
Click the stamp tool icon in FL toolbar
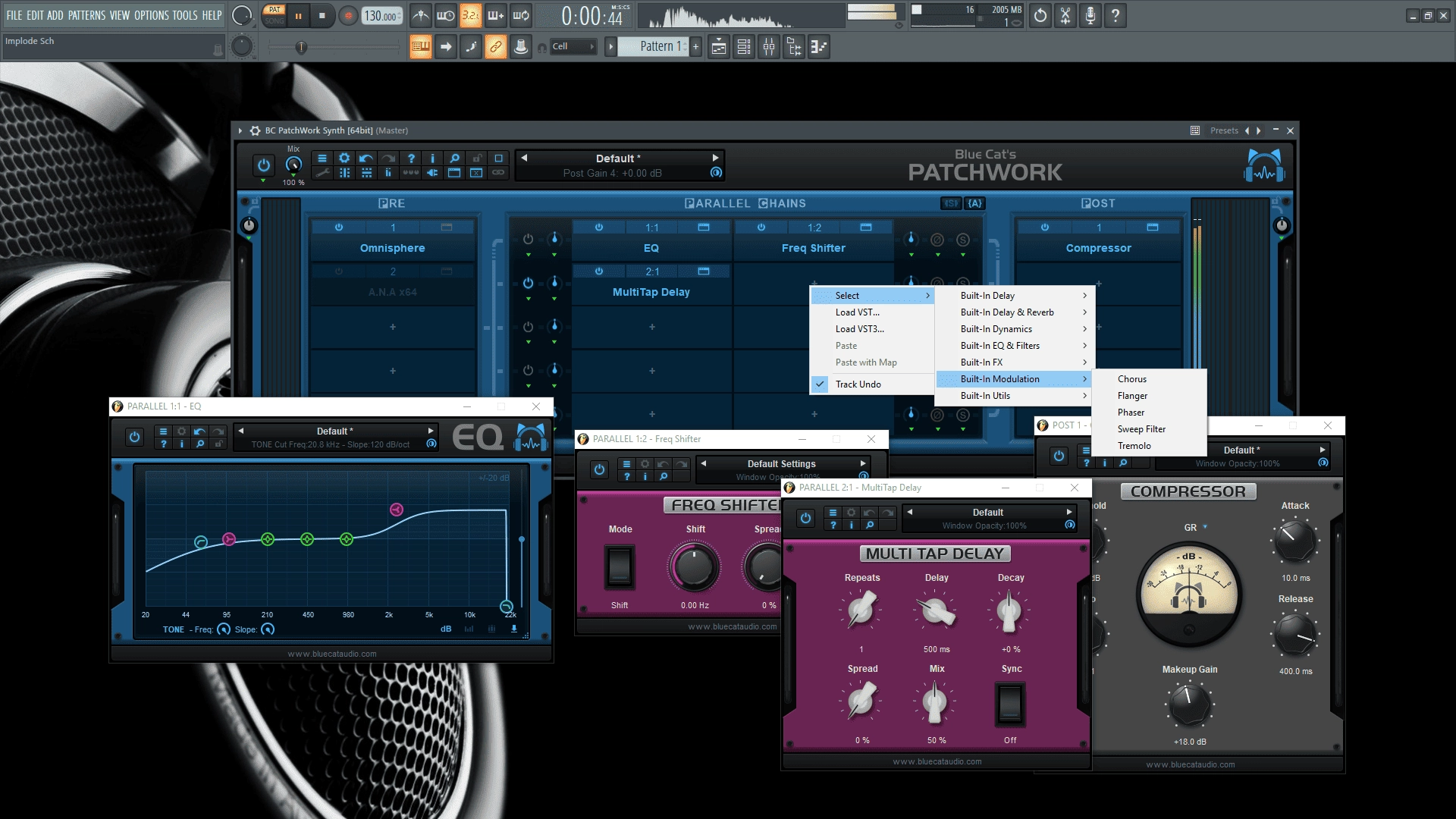[x=521, y=47]
